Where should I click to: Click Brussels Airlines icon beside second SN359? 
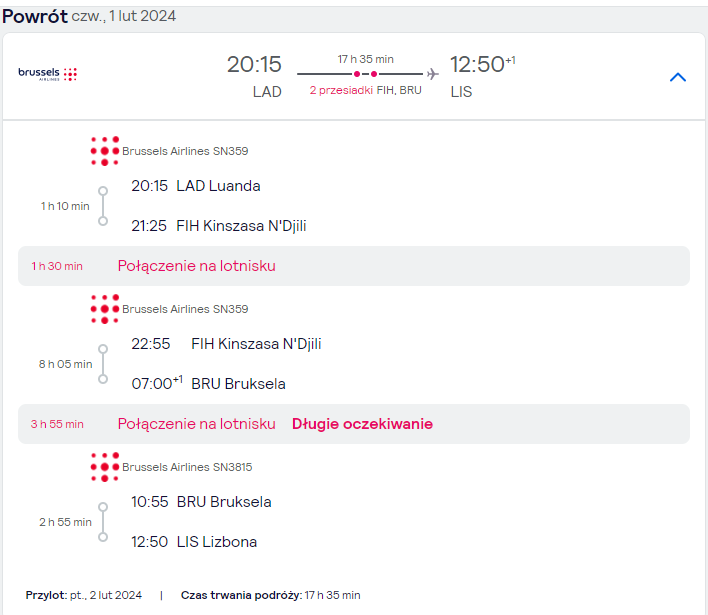pos(105,309)
